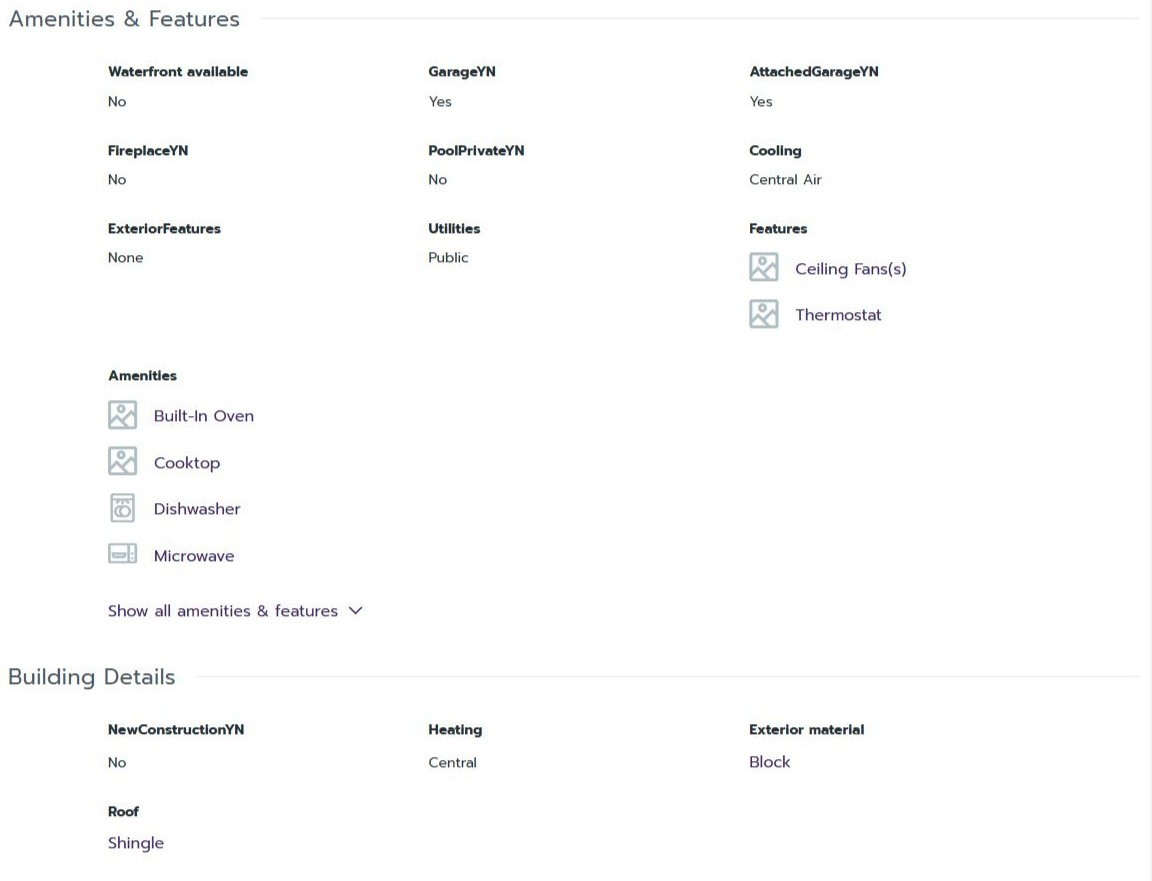Open the Shingle roof link
The image size is (1152, 881).
pos(136,844)
